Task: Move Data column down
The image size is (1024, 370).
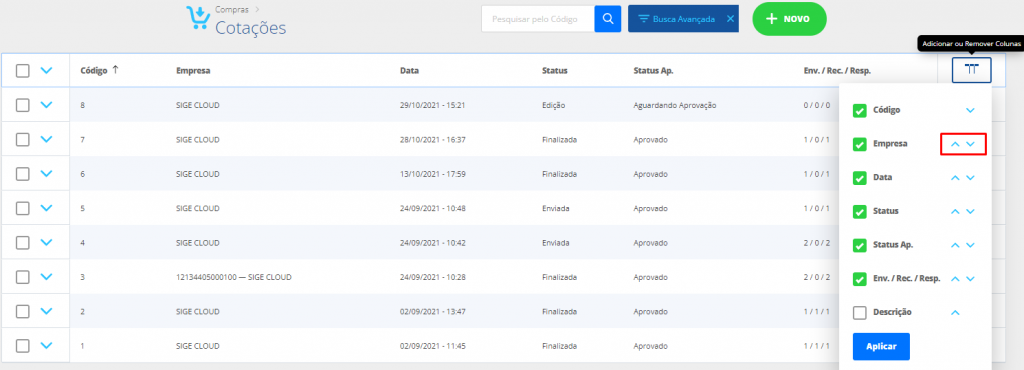Action: [970, 177]
